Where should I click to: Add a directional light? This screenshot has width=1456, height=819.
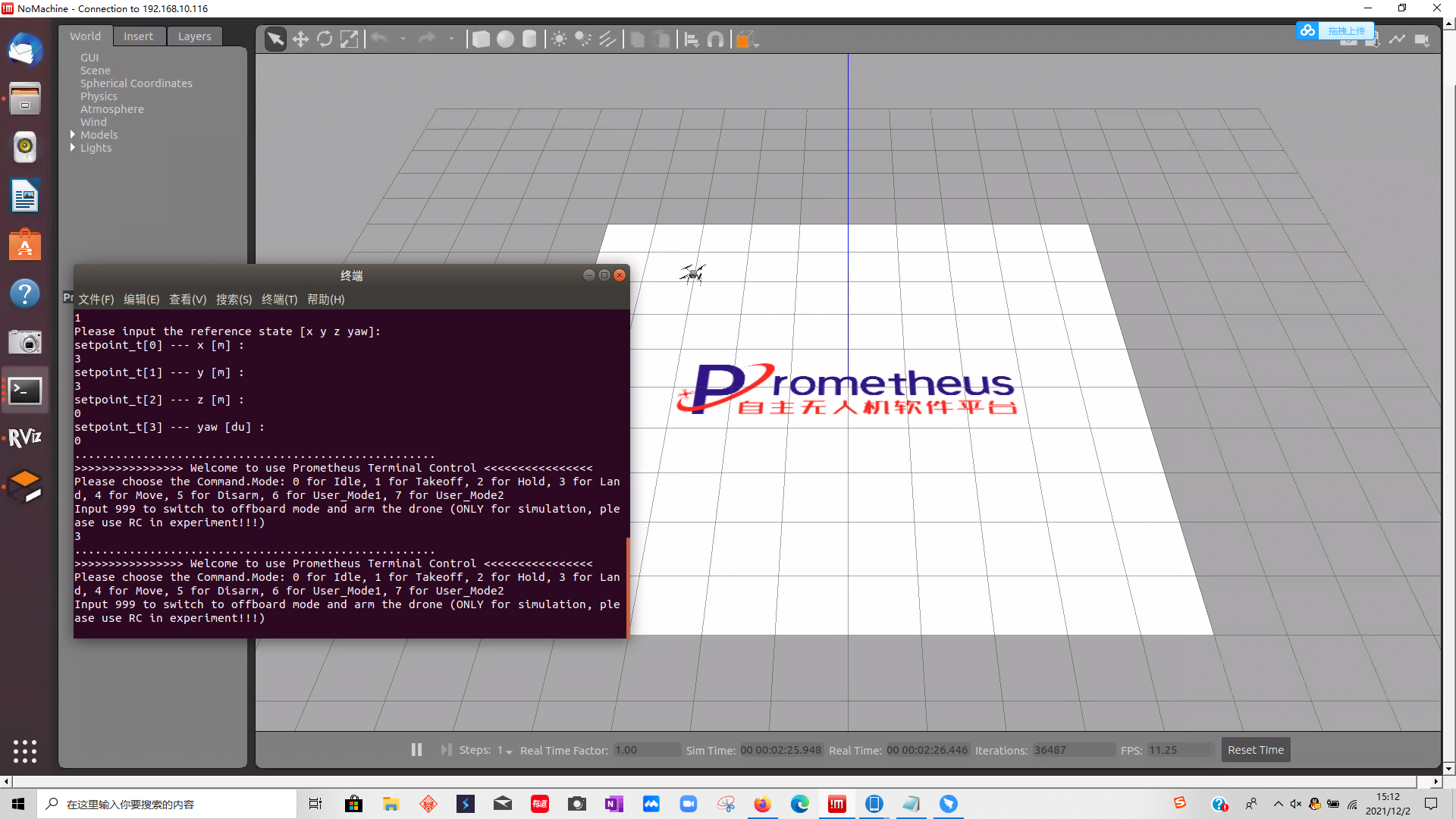[x=607, y=39]
